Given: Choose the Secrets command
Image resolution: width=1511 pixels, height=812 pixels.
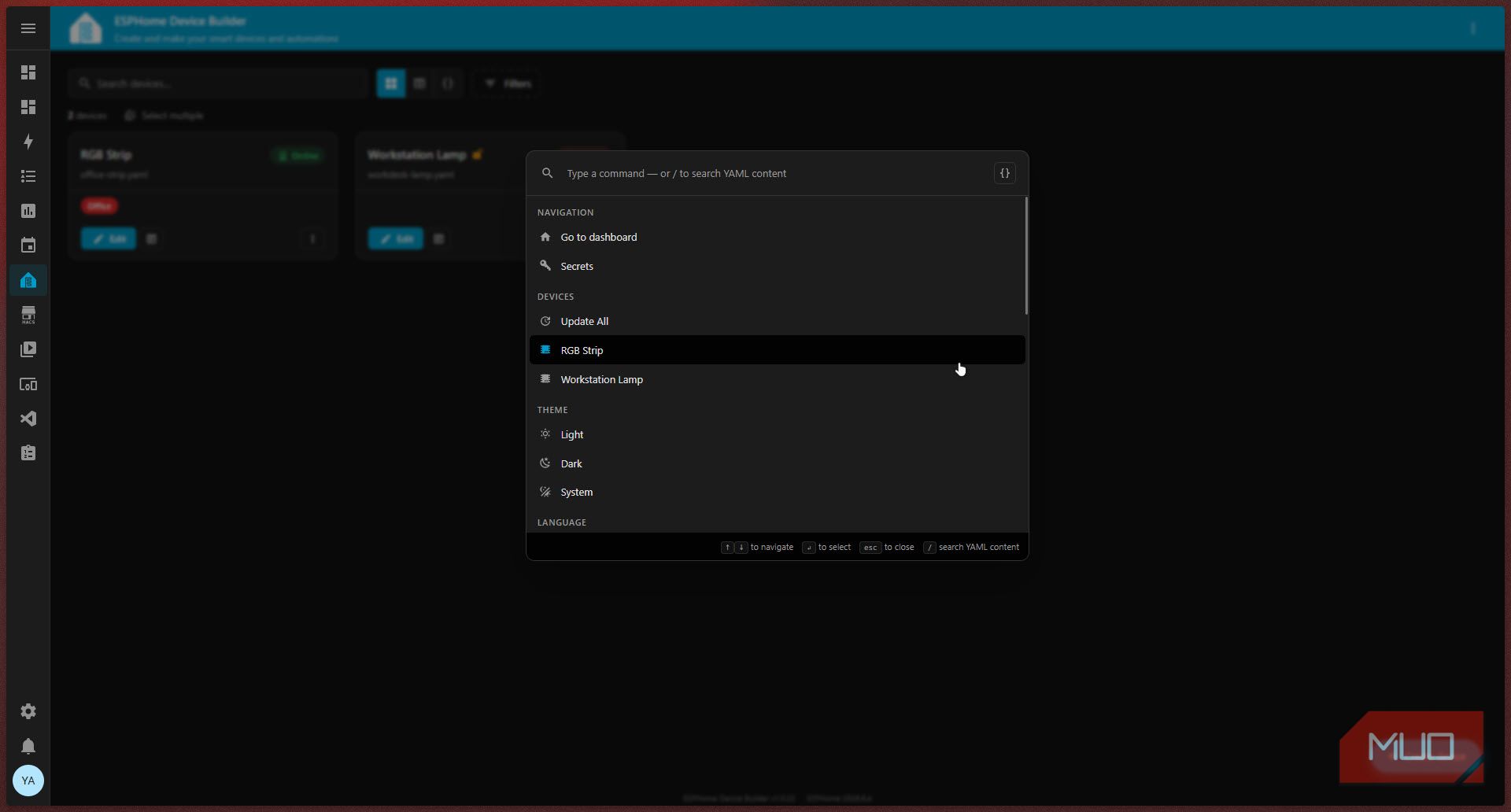Looking at the screenshot, I should [777, 266].
